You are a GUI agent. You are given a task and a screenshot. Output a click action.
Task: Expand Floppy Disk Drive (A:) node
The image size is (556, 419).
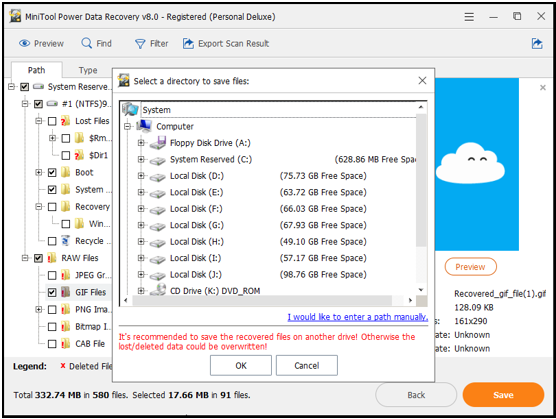pos(141,143)
